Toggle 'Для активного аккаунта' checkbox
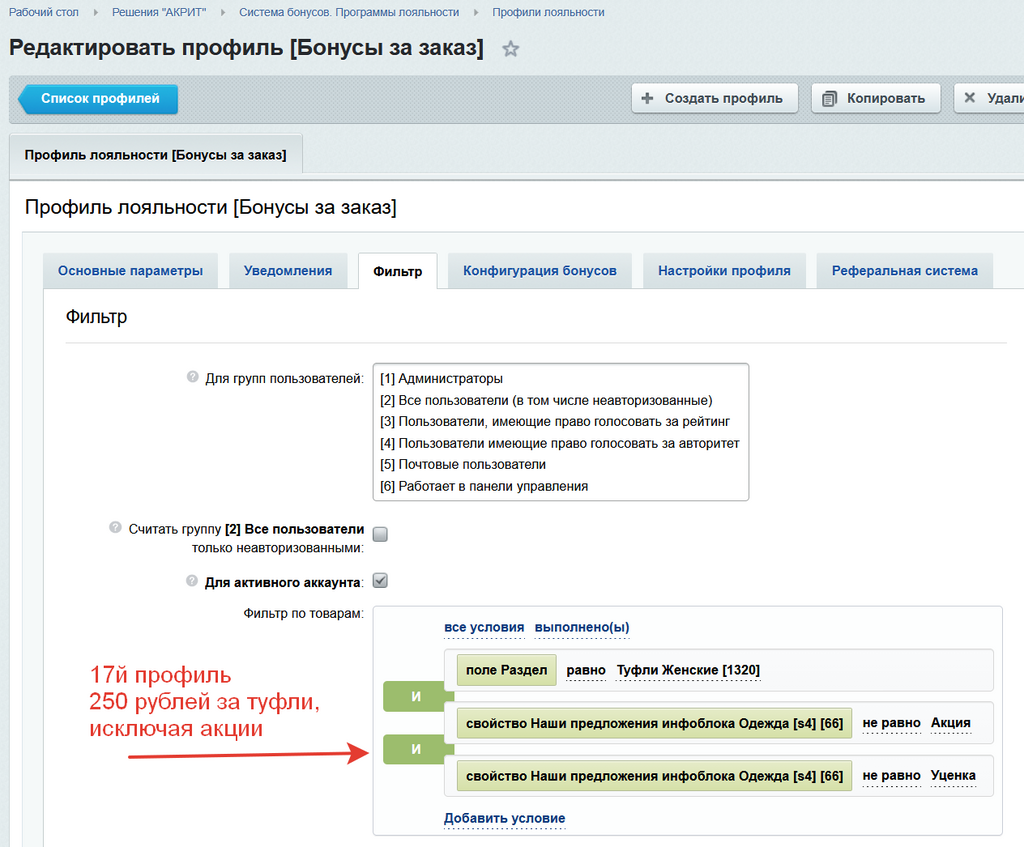Screen dimensions: 1024x847 pyautogui.click(x=380, y=581)
